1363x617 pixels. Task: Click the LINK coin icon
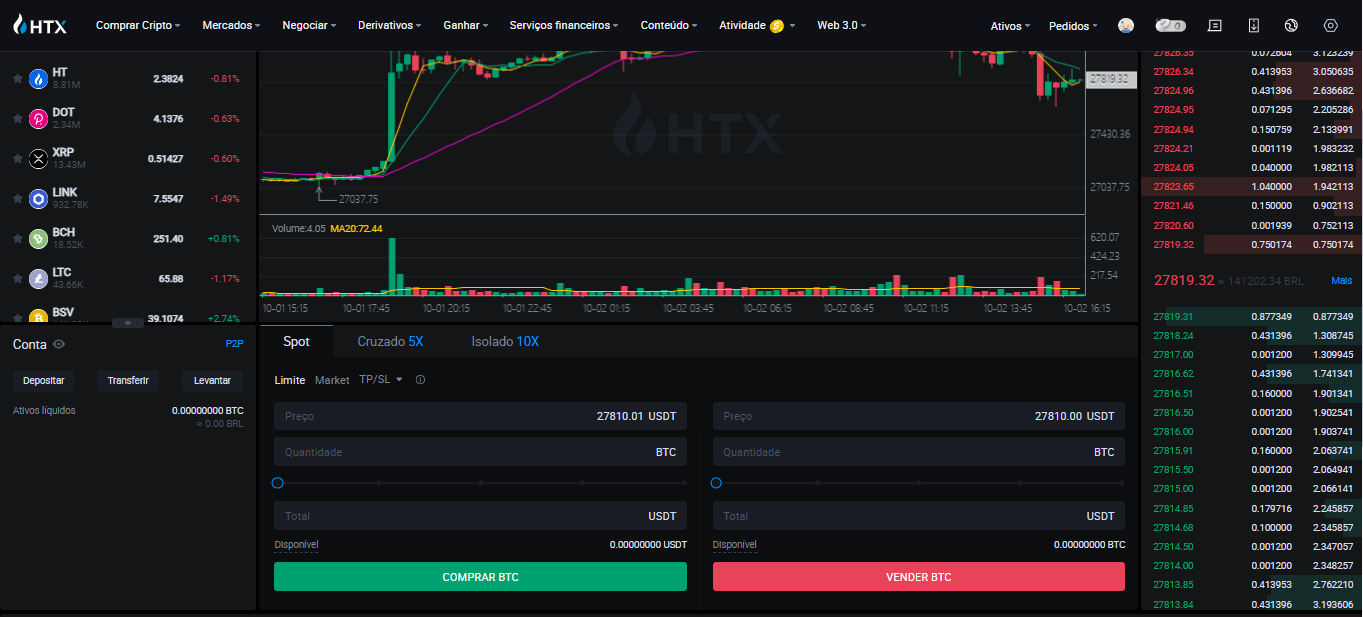tap(38, 199)
